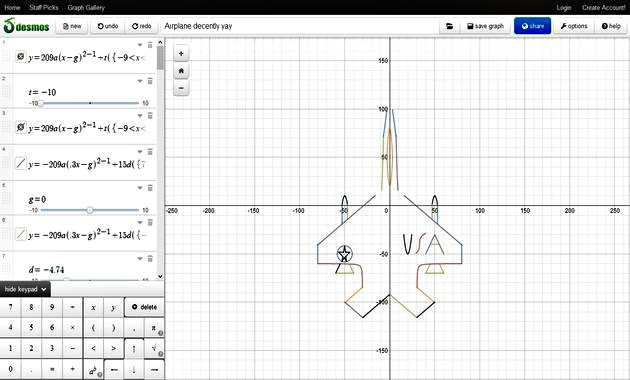
Task: Zoom in on the graph
Action: tap(181, 53)
